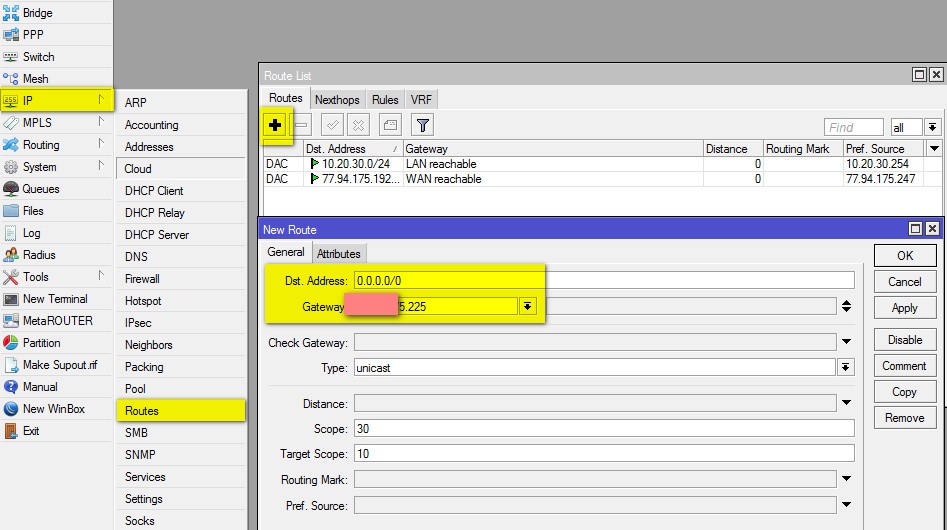Click the Dst. Address input field
The image size is (947, 530).
pyautogui.click(x=604, y=281)
